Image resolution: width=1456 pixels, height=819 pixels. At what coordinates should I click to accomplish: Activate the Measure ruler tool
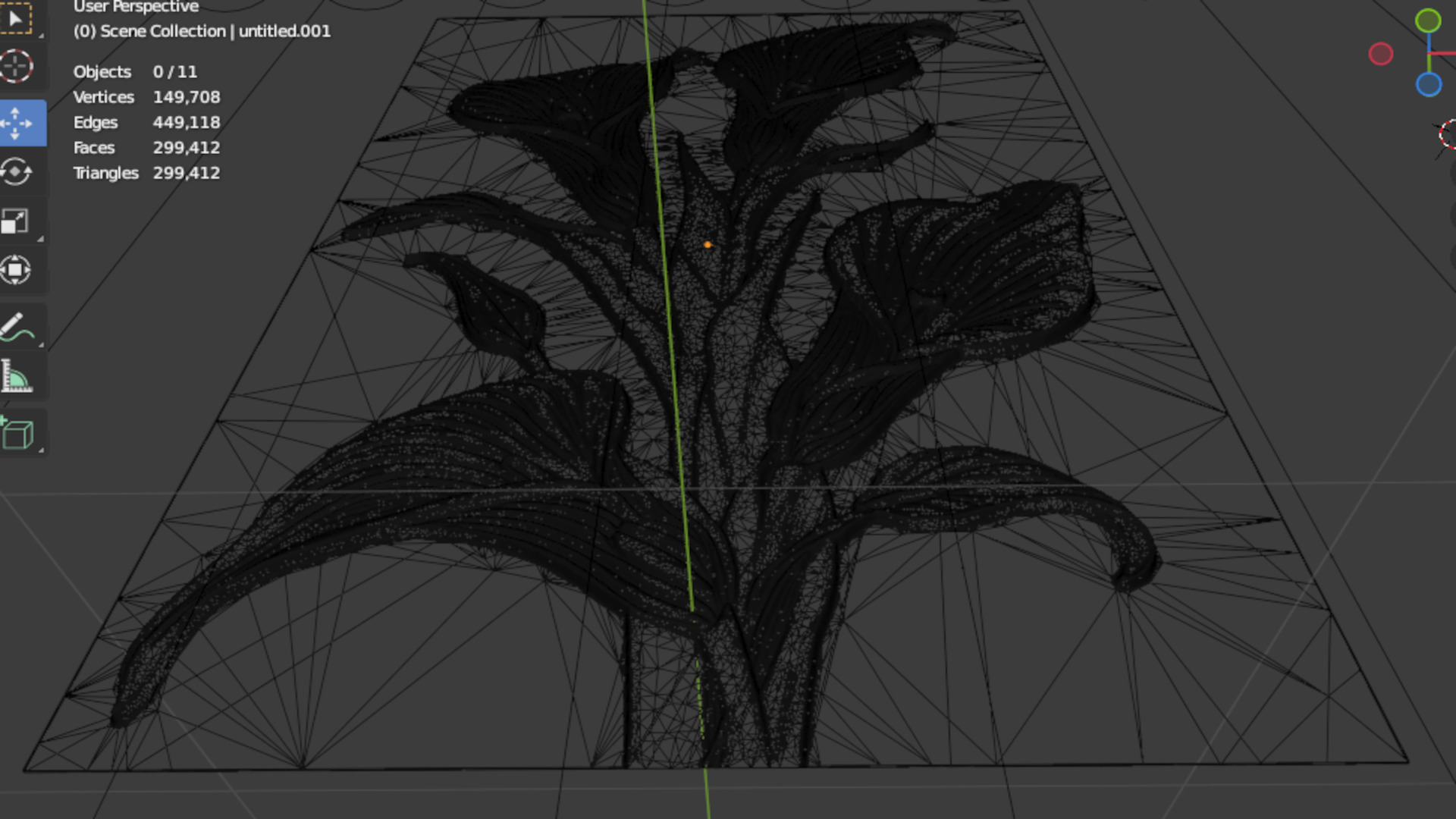17,377
